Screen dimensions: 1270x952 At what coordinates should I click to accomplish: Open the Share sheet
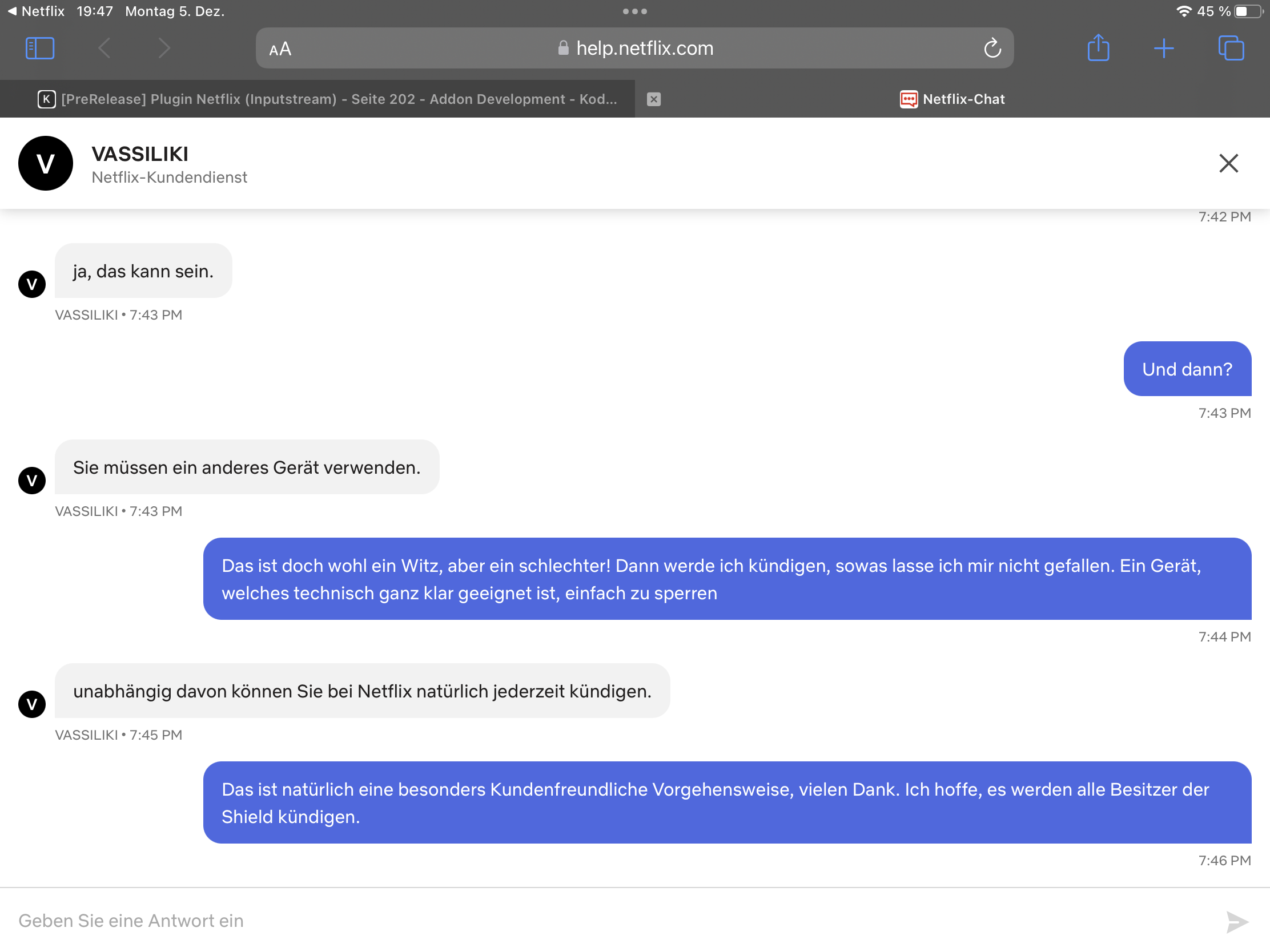[x=1098, y=47]
